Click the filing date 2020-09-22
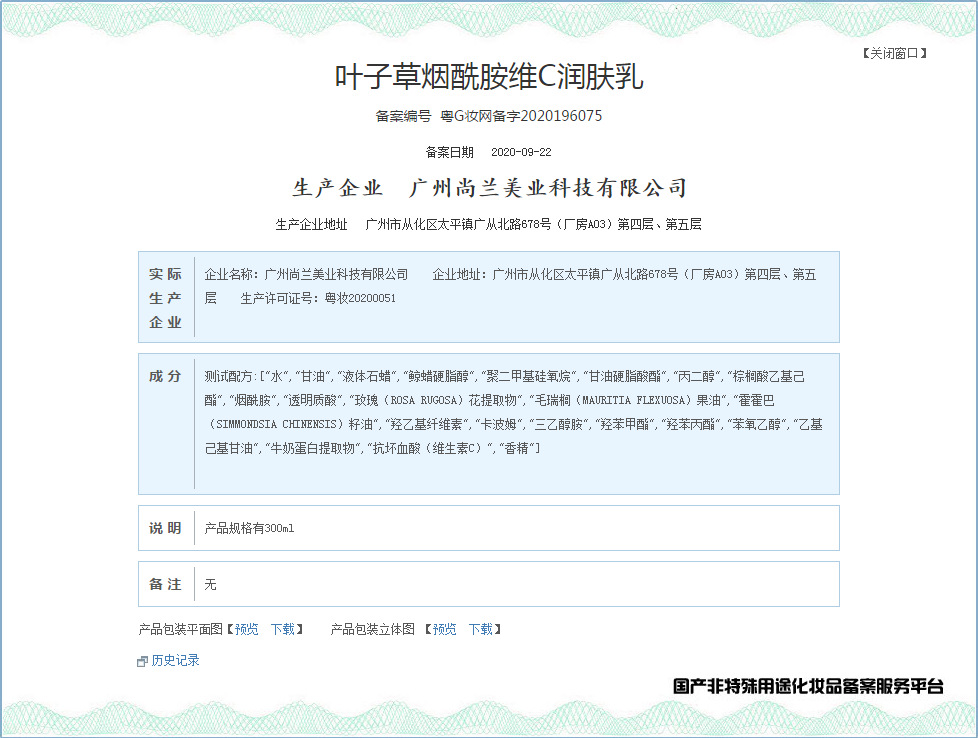The image size is (978, 738). 521,152
